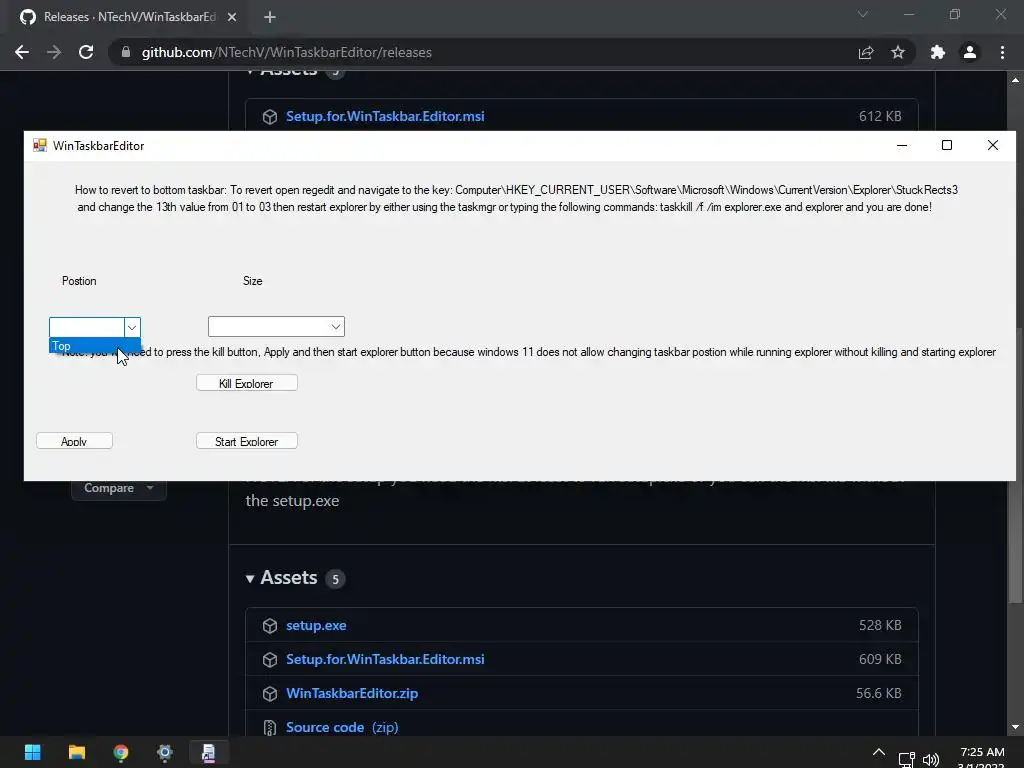The width and height of the screenshot is (1024, 768).
Task: Click the 'Size' label text
Action: 253,281
